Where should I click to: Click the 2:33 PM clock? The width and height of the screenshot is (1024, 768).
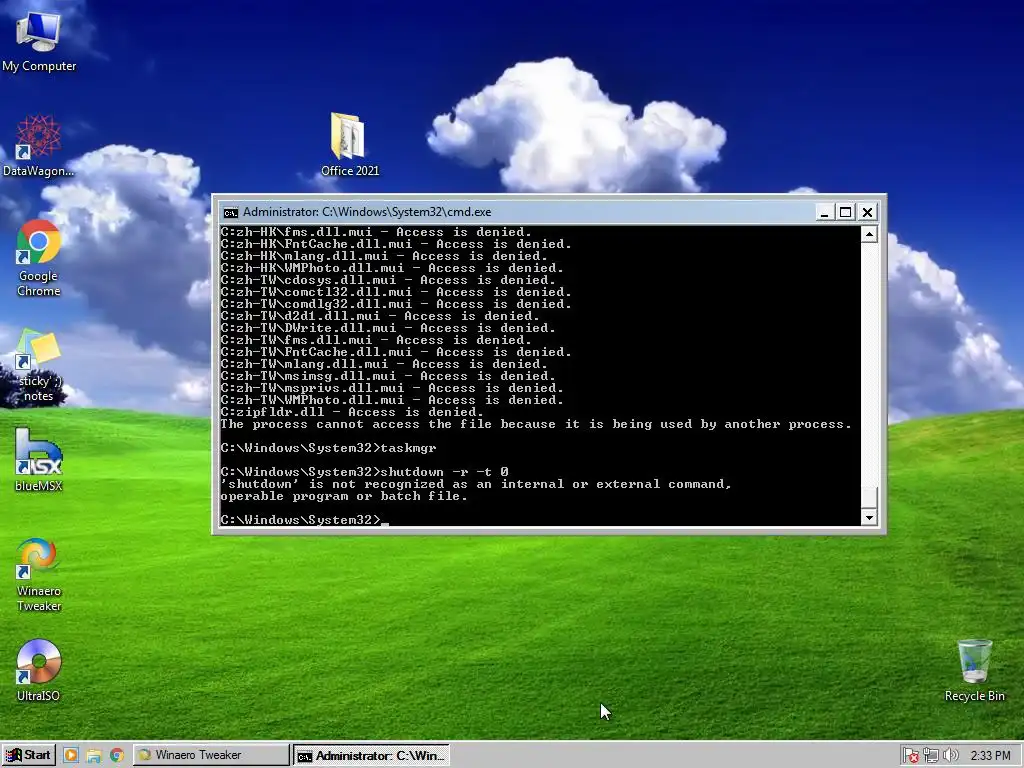[x=990, y=756]
